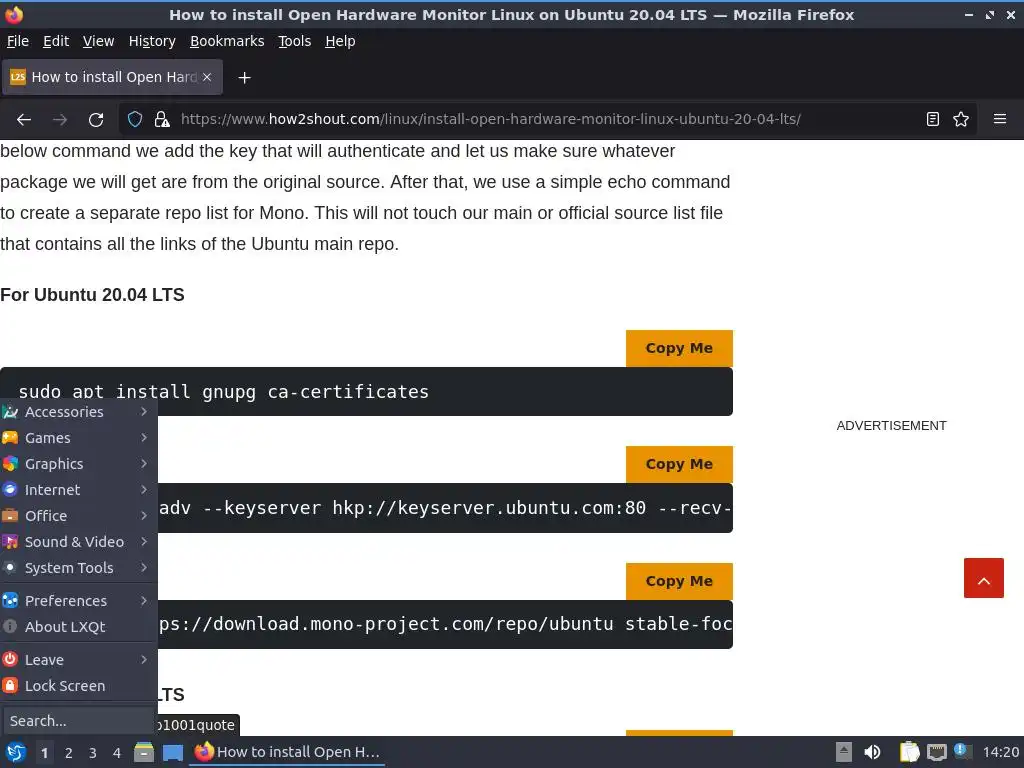1024x768 pixels.
Task: Switch to virtual desktop 1
Action: click(x=44, y=753)
